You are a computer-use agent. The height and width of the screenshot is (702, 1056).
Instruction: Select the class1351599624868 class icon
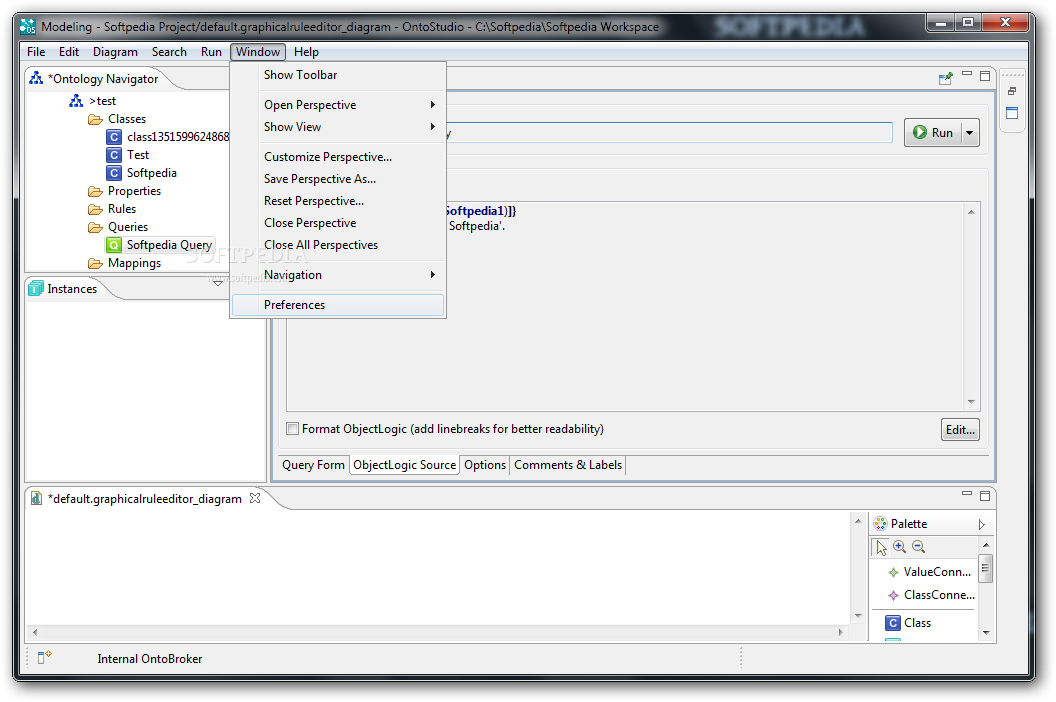tap(114, 137)
